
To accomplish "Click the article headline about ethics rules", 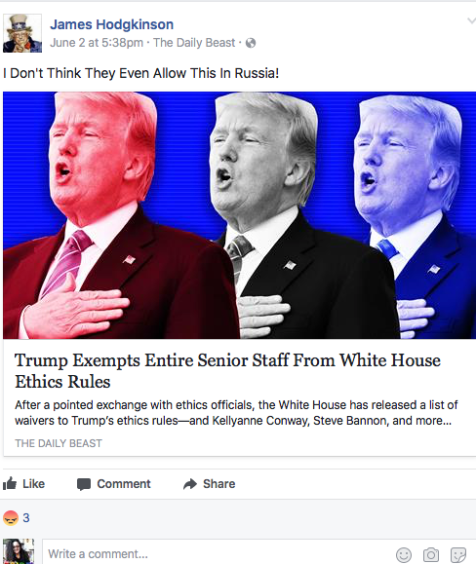I will 227,371.
